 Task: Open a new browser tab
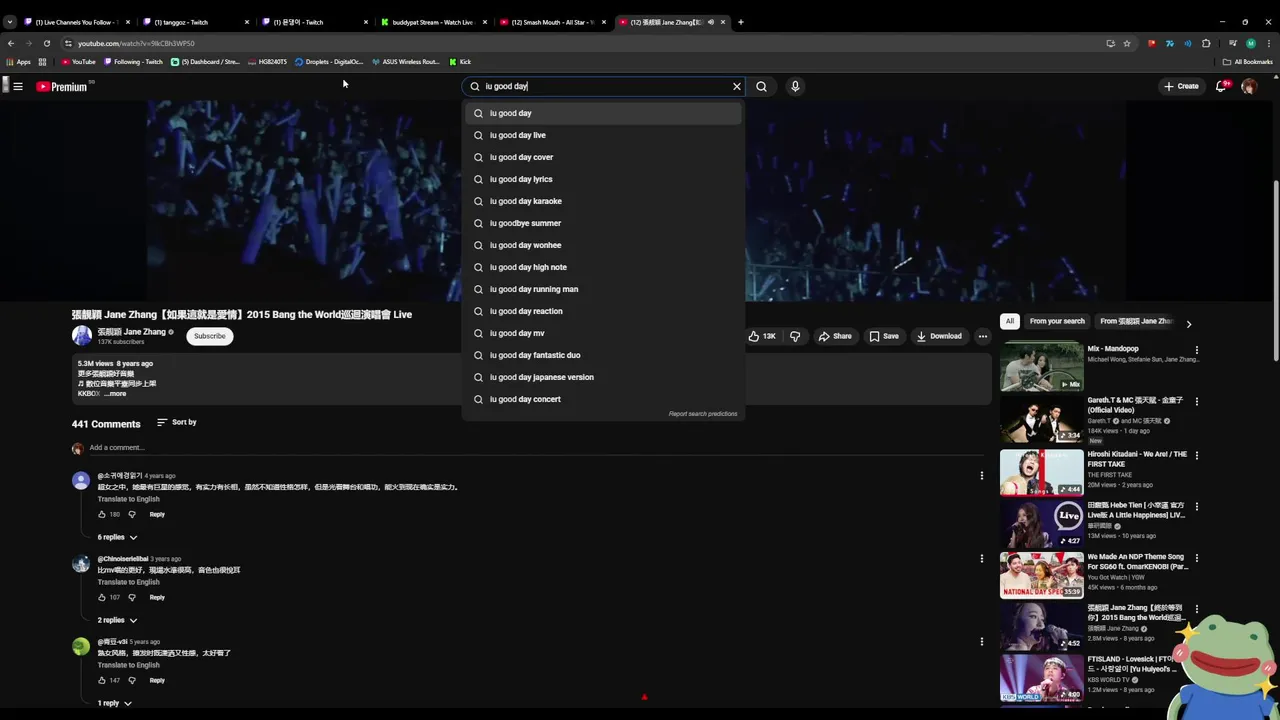click(x=741, y=22)
